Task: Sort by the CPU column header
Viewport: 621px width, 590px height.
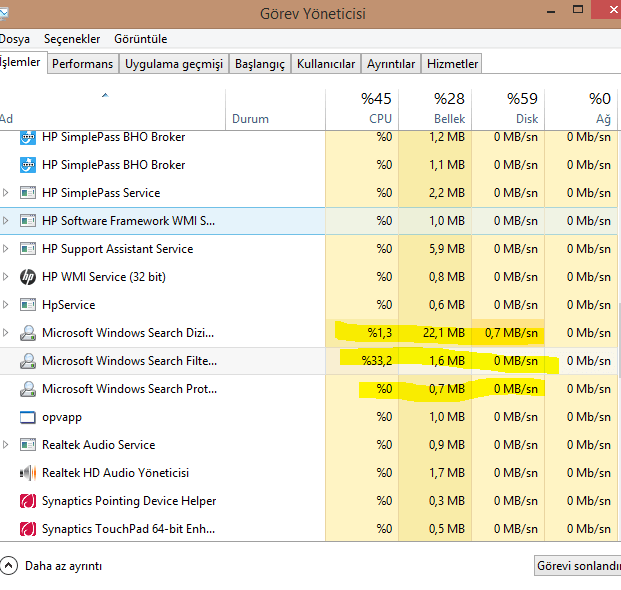Action: pyautogui.click(x=362, y=109)
